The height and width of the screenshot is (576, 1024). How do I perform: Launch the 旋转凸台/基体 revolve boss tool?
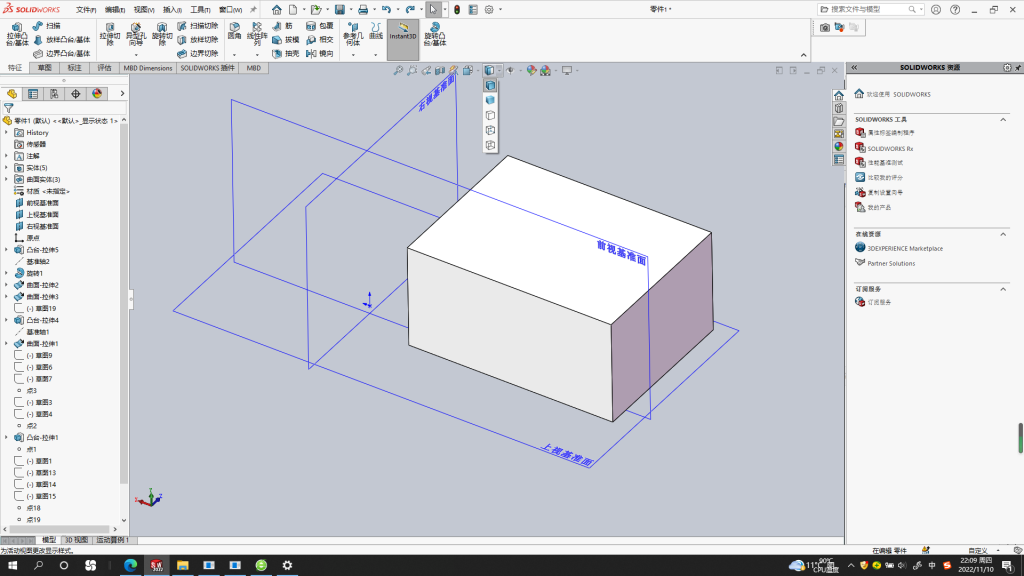click(x=435, y=35)
